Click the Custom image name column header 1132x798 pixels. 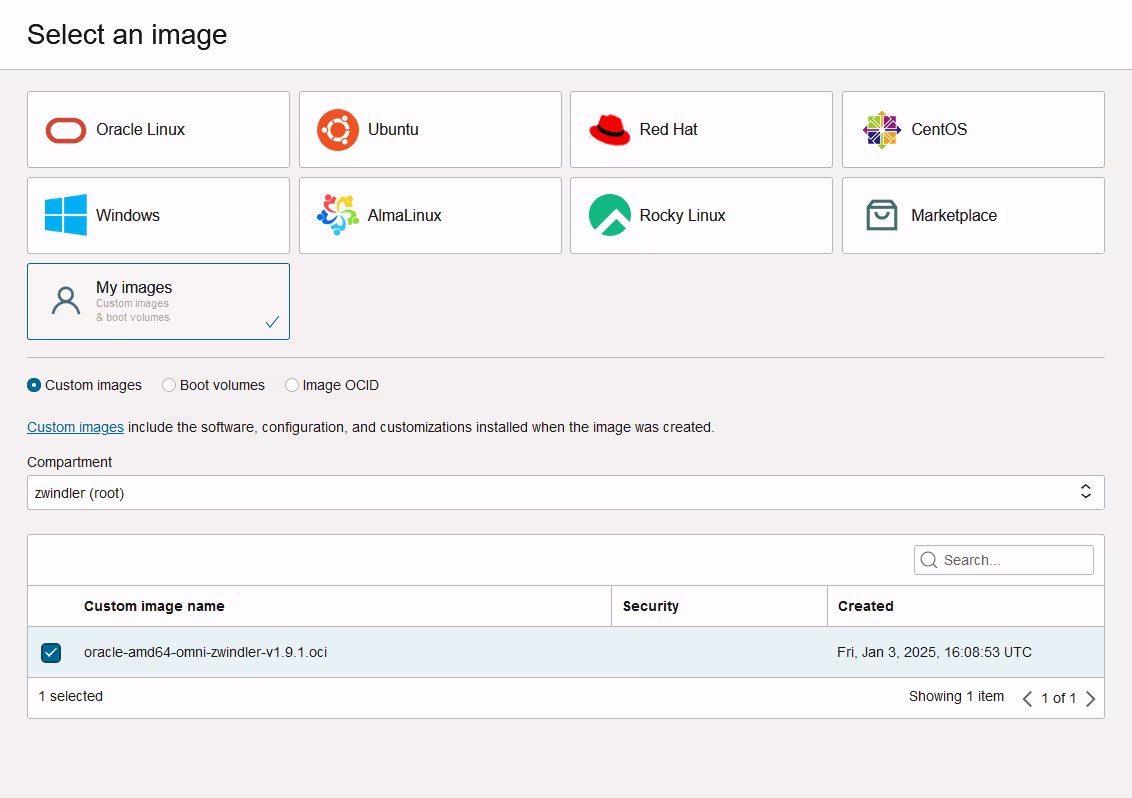(x=154, y=606)
